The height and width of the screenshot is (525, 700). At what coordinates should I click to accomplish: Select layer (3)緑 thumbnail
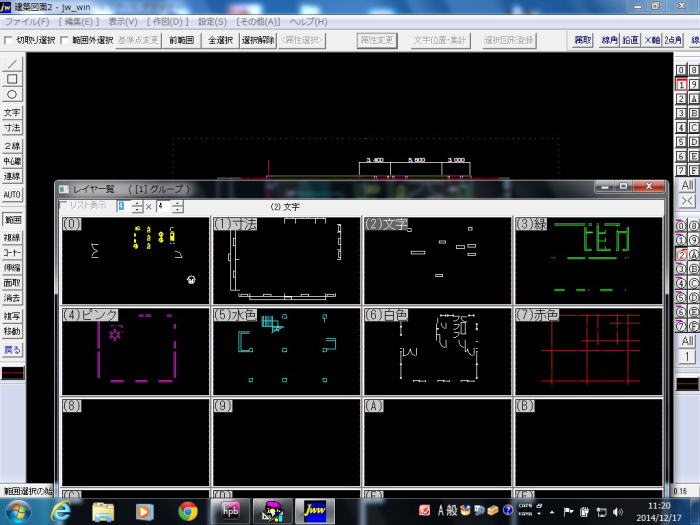[x=588, y=261]
